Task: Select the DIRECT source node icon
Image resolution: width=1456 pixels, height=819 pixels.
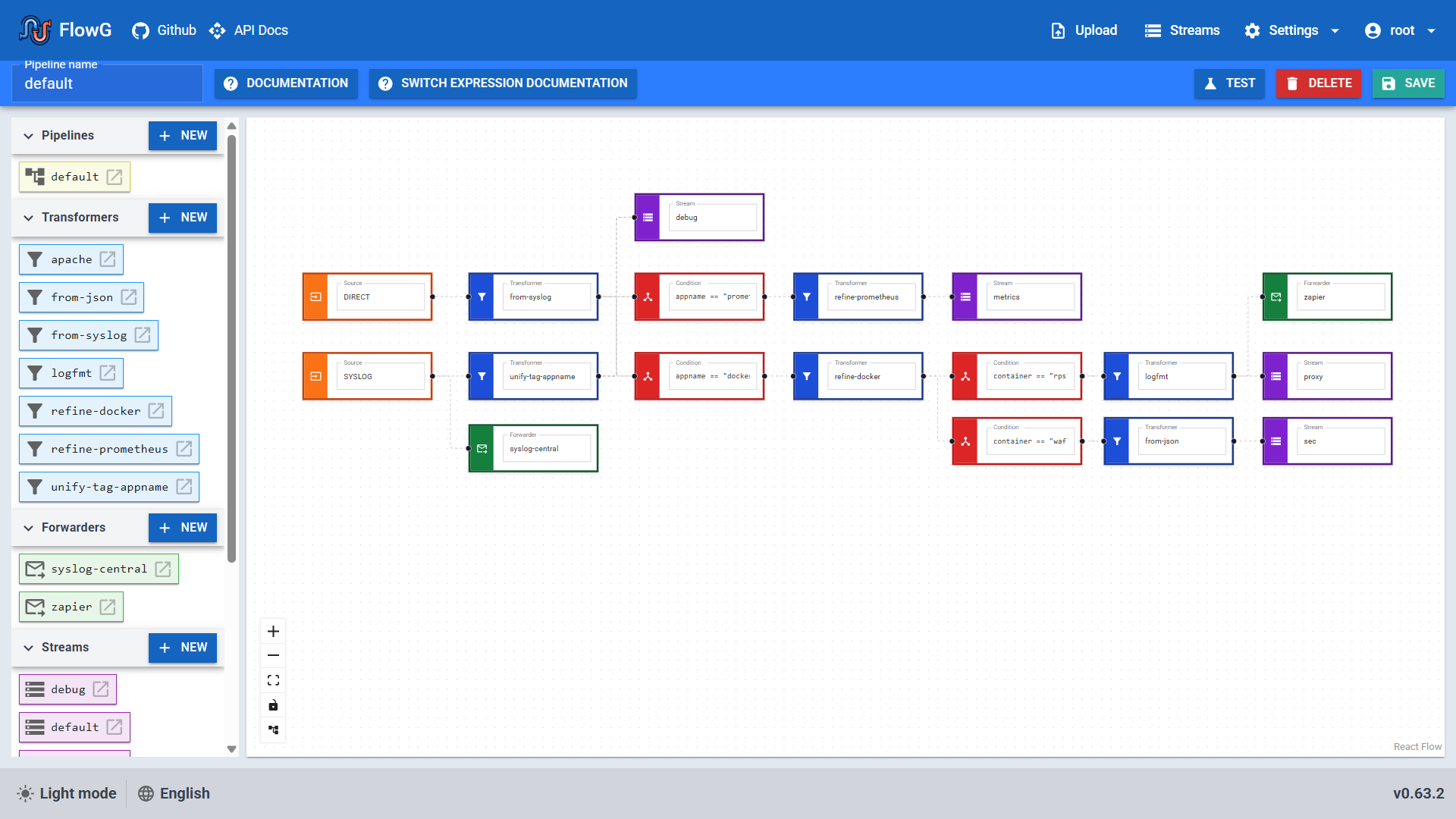Action: (x=316, y=297)
